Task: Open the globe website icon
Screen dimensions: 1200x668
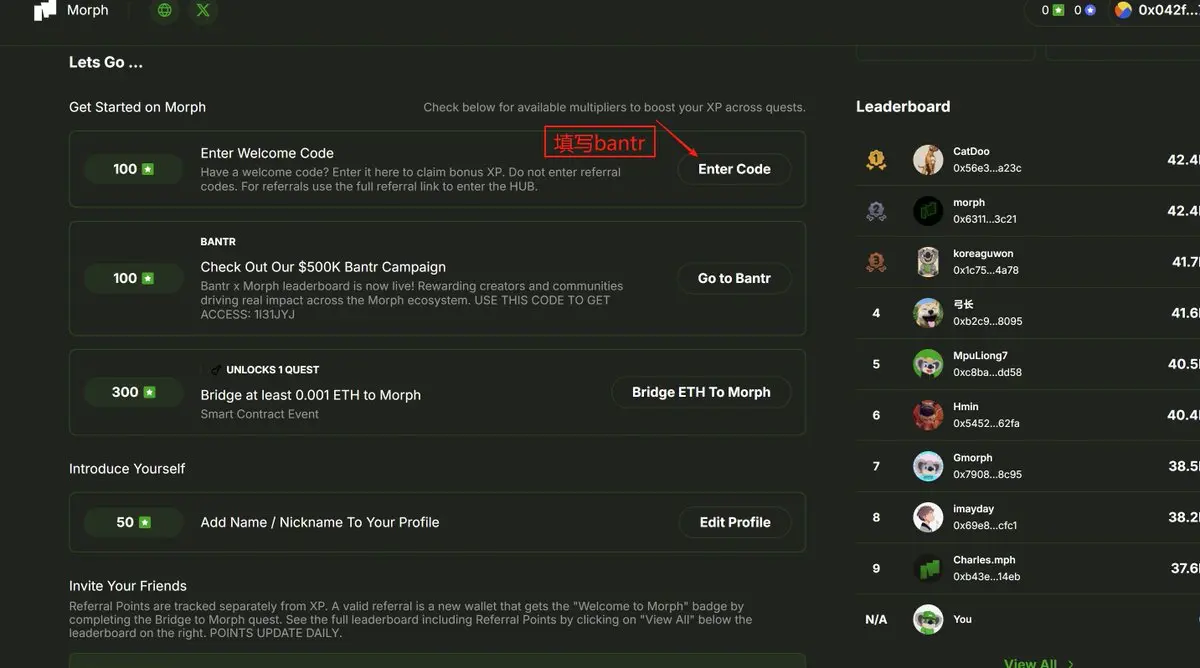Action: (165, 10)
